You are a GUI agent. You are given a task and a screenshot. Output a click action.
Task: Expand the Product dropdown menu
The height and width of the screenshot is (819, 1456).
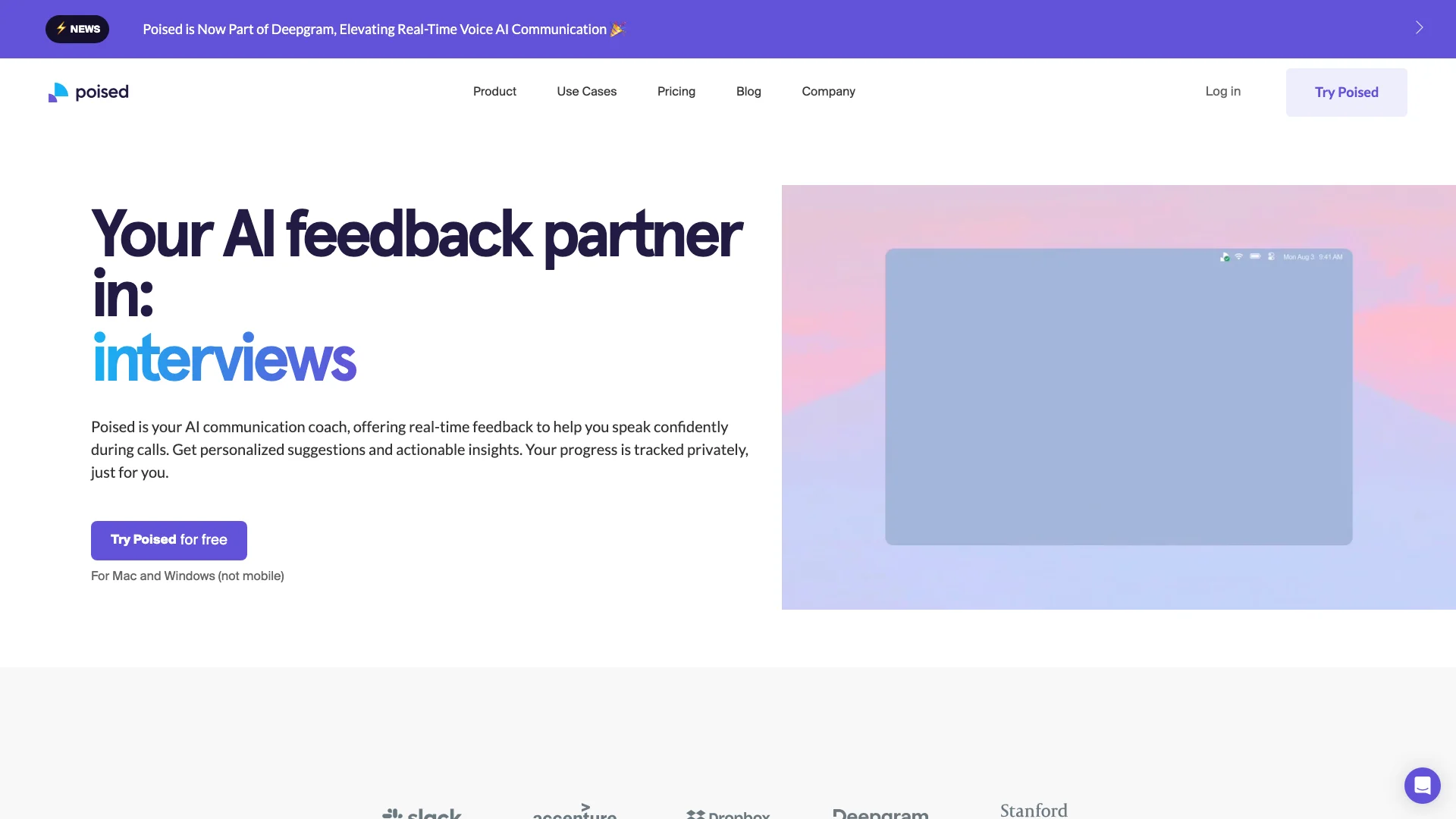(x=494, y=91)
